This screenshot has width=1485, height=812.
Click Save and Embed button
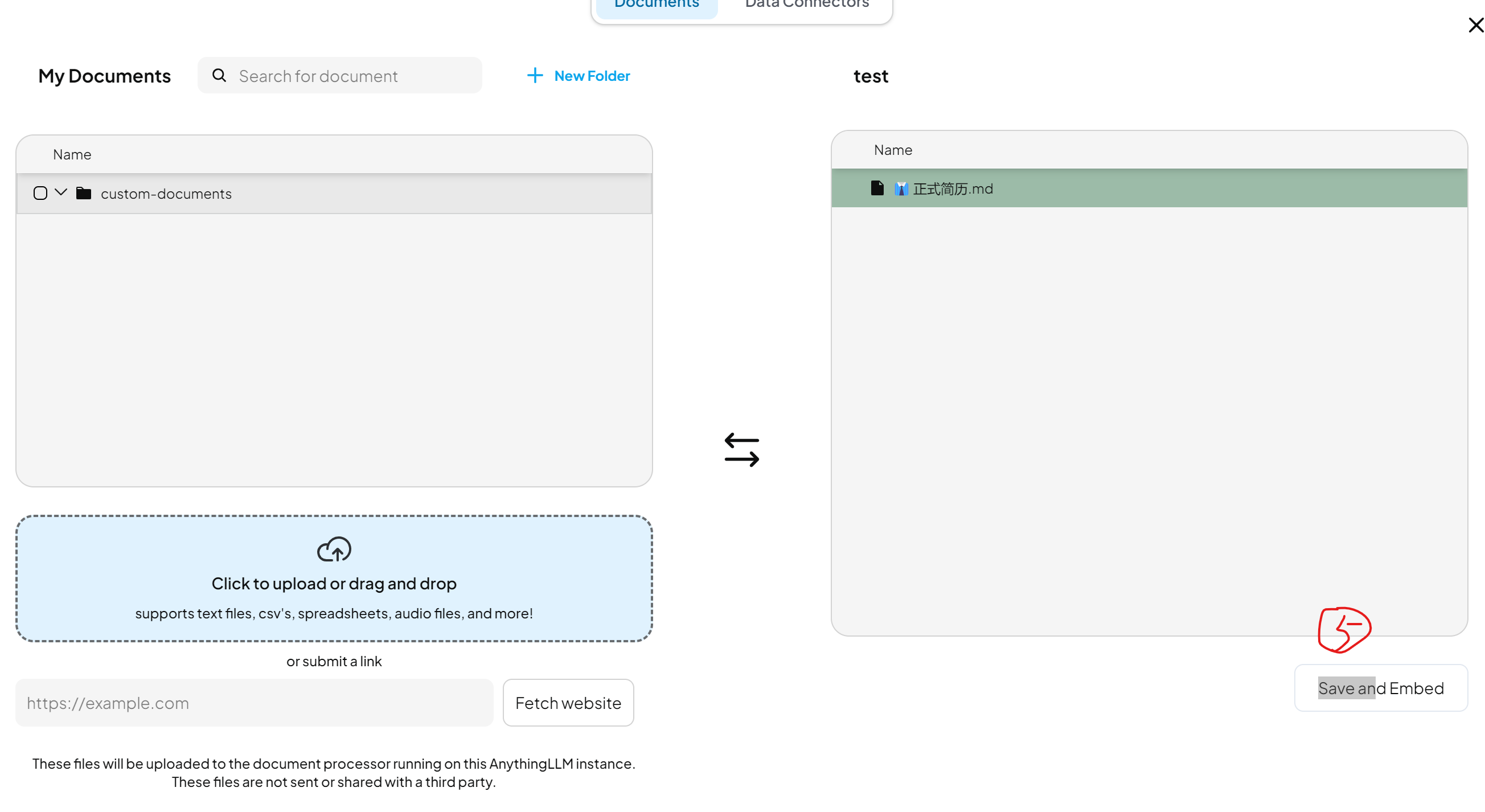1380,687
